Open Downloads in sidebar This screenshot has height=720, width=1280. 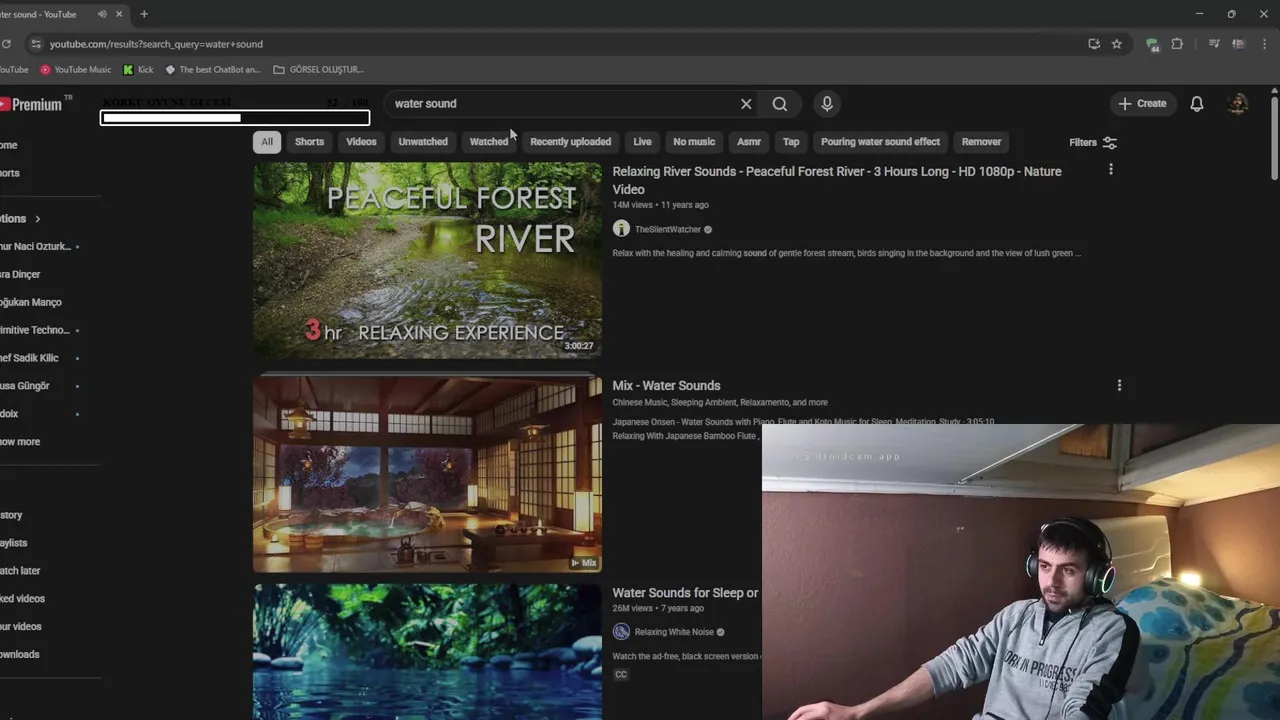tap(20, 655)
